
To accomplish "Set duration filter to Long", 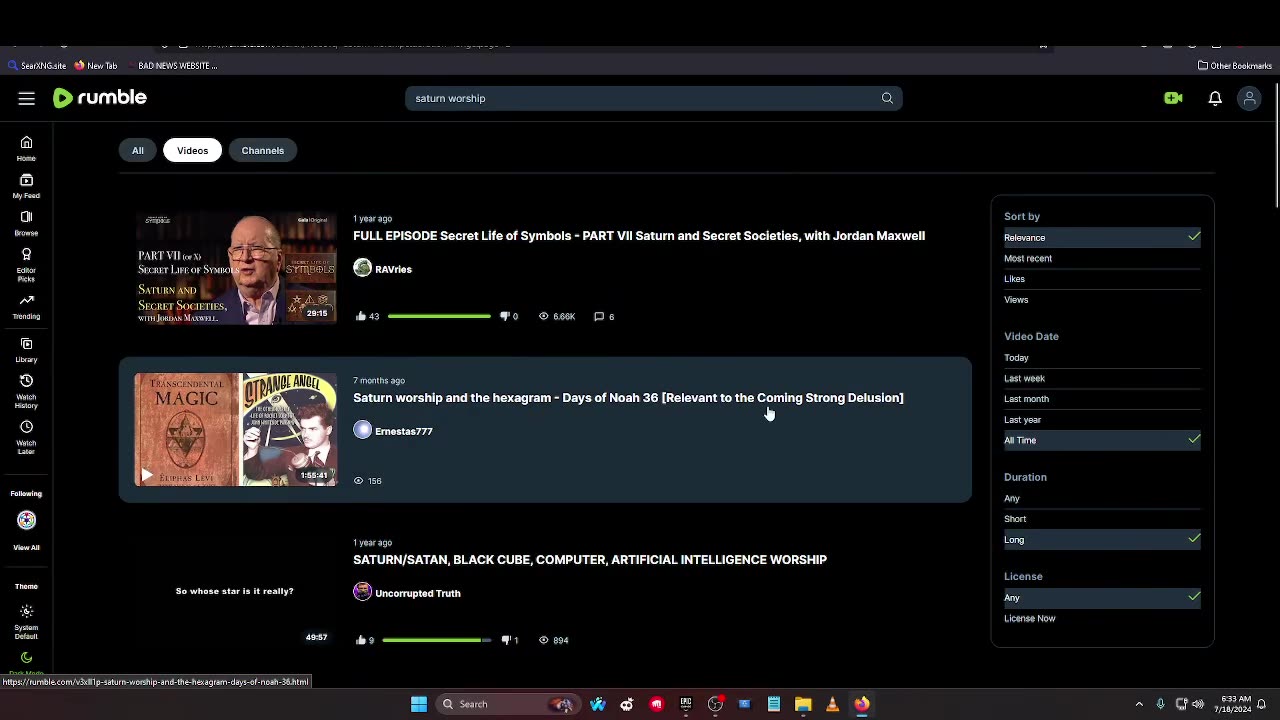I will click(x=1102, y=540).
